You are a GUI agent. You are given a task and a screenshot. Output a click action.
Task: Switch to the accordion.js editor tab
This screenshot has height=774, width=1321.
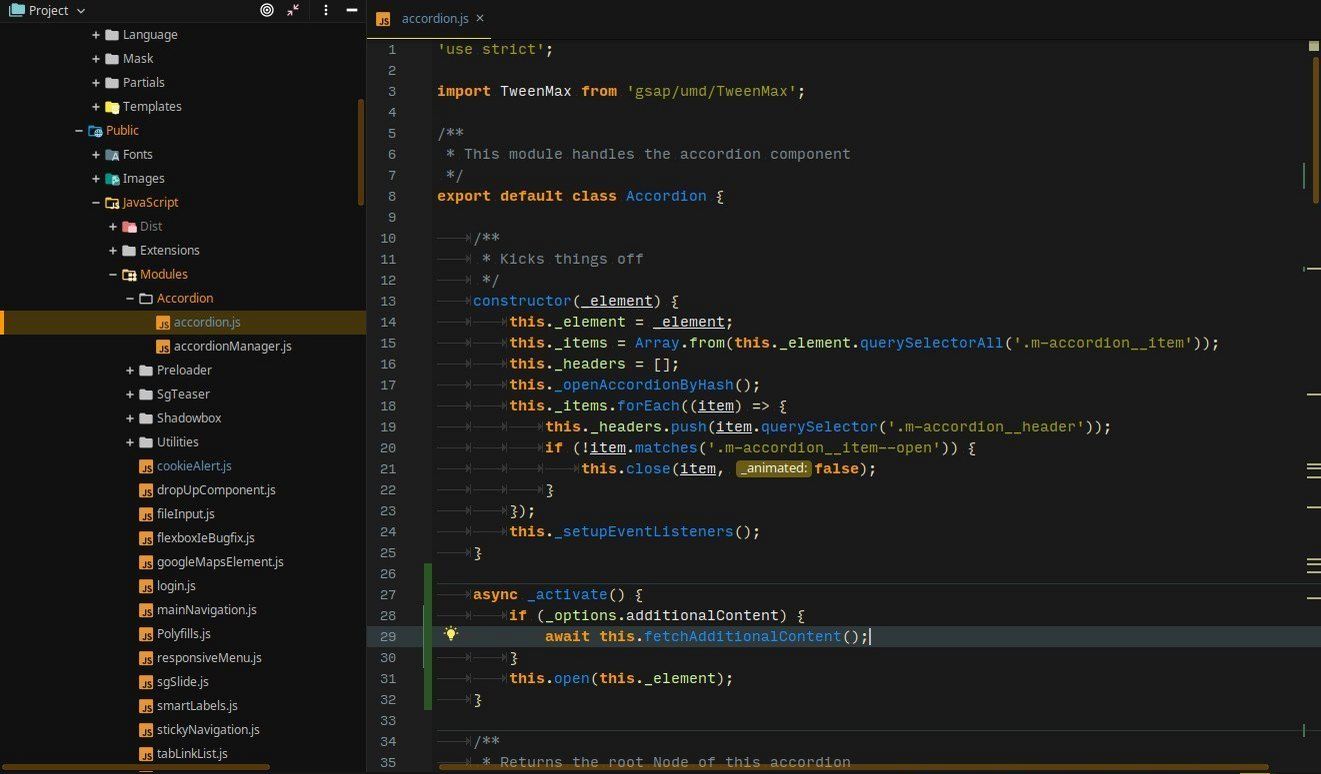tap(436, 18)
